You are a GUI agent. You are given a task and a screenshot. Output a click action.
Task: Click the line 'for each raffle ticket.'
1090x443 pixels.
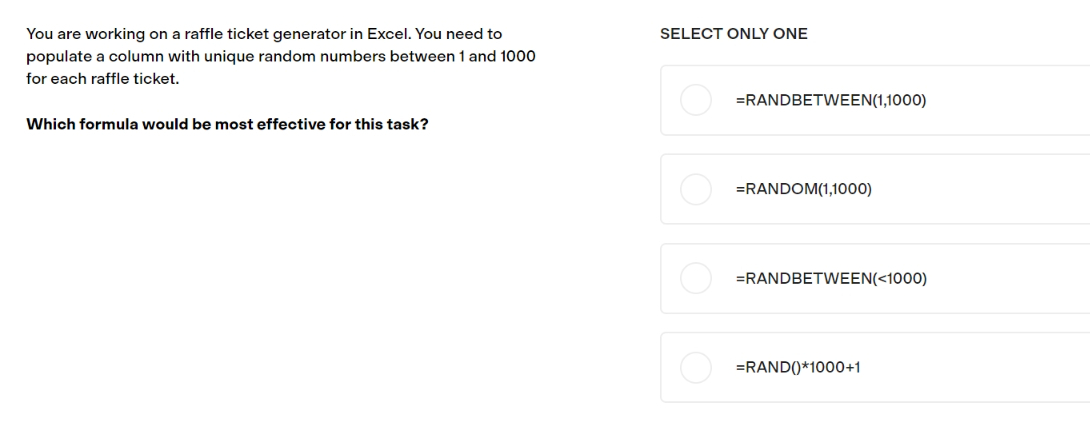click(x=103, y=79)
